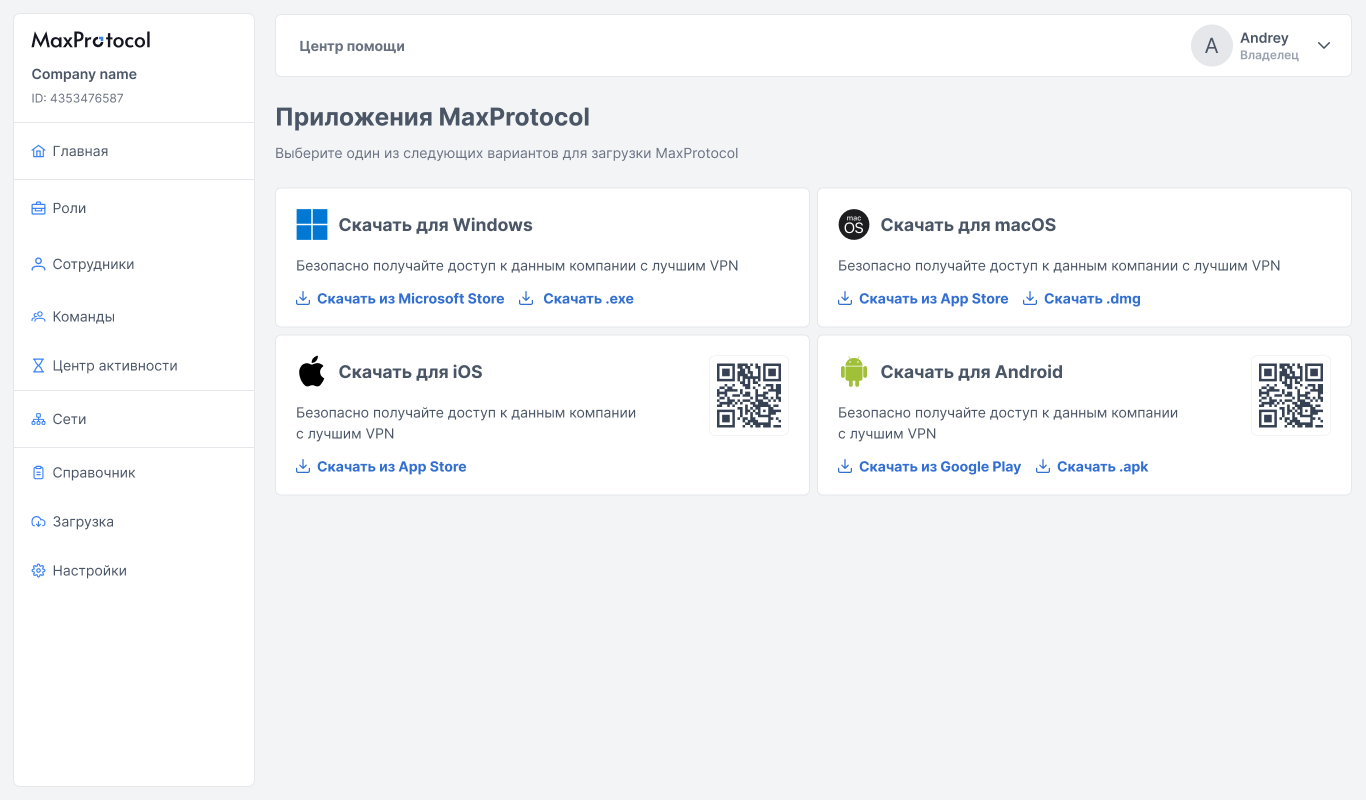This screenshot has width=1366, height=800.
Task: Click the Скачать .exe link
Action: tap(588, 298)
